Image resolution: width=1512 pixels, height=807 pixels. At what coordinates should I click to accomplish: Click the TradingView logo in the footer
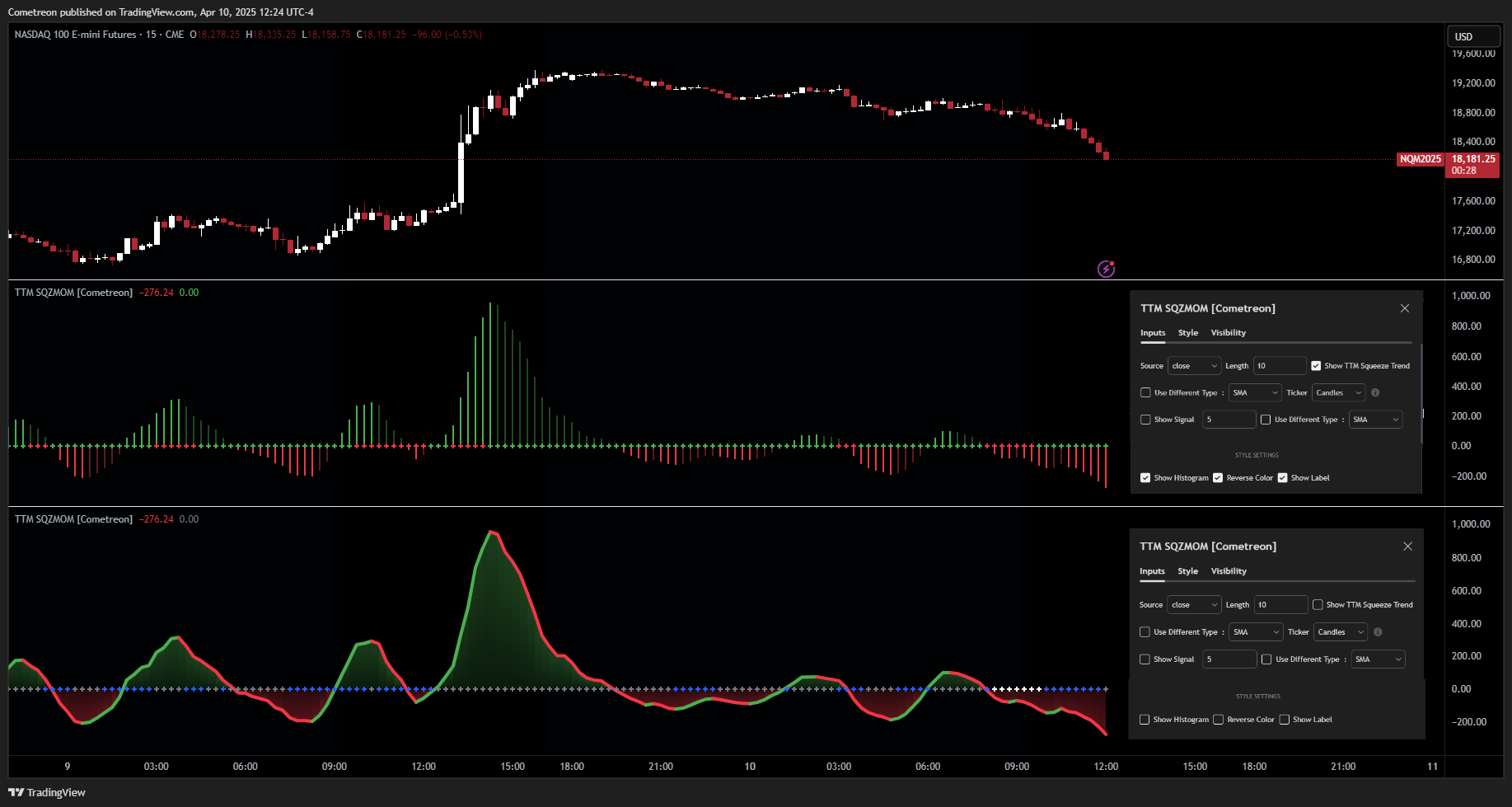[47, 792]
